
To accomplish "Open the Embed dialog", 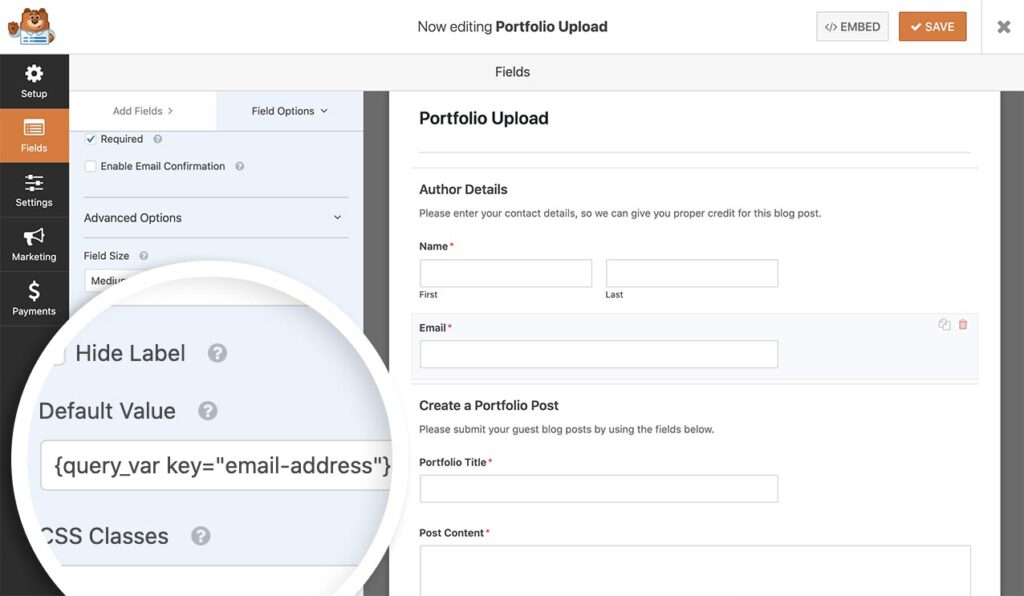I will tap(851, 26).
